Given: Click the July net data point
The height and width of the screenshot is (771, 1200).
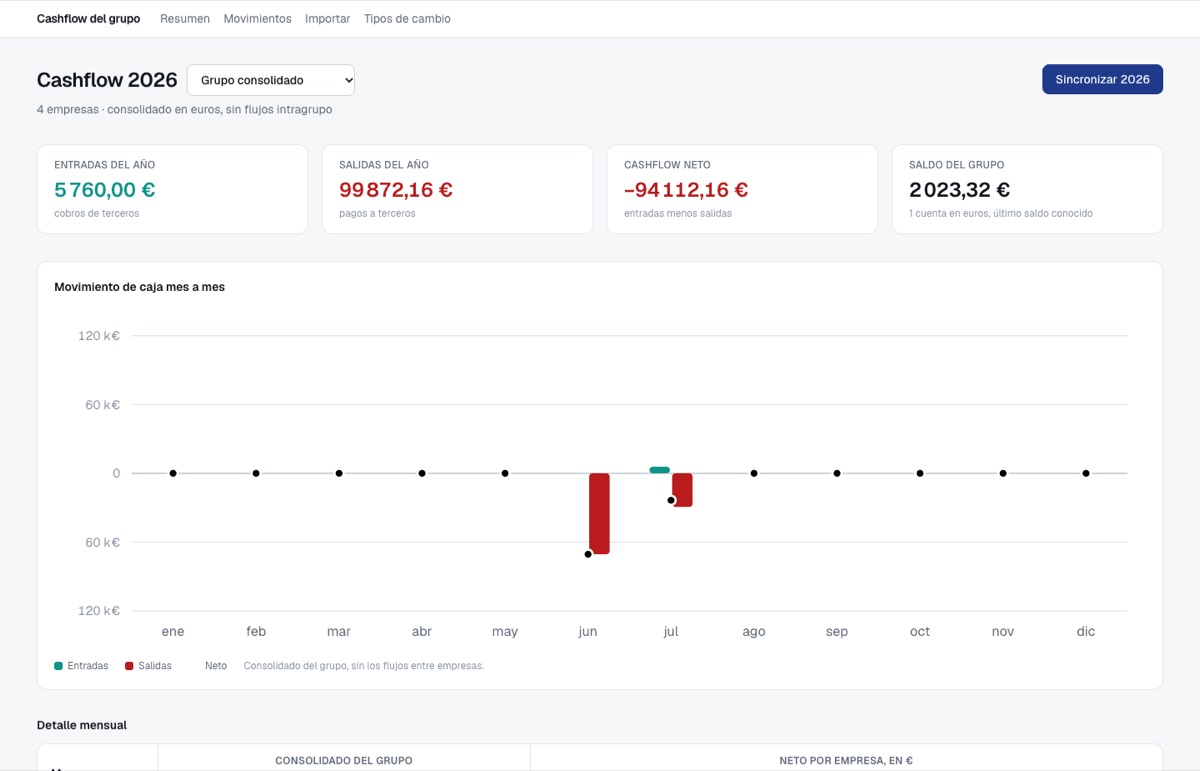Looking at the screenshot, I should pos(671,500).
